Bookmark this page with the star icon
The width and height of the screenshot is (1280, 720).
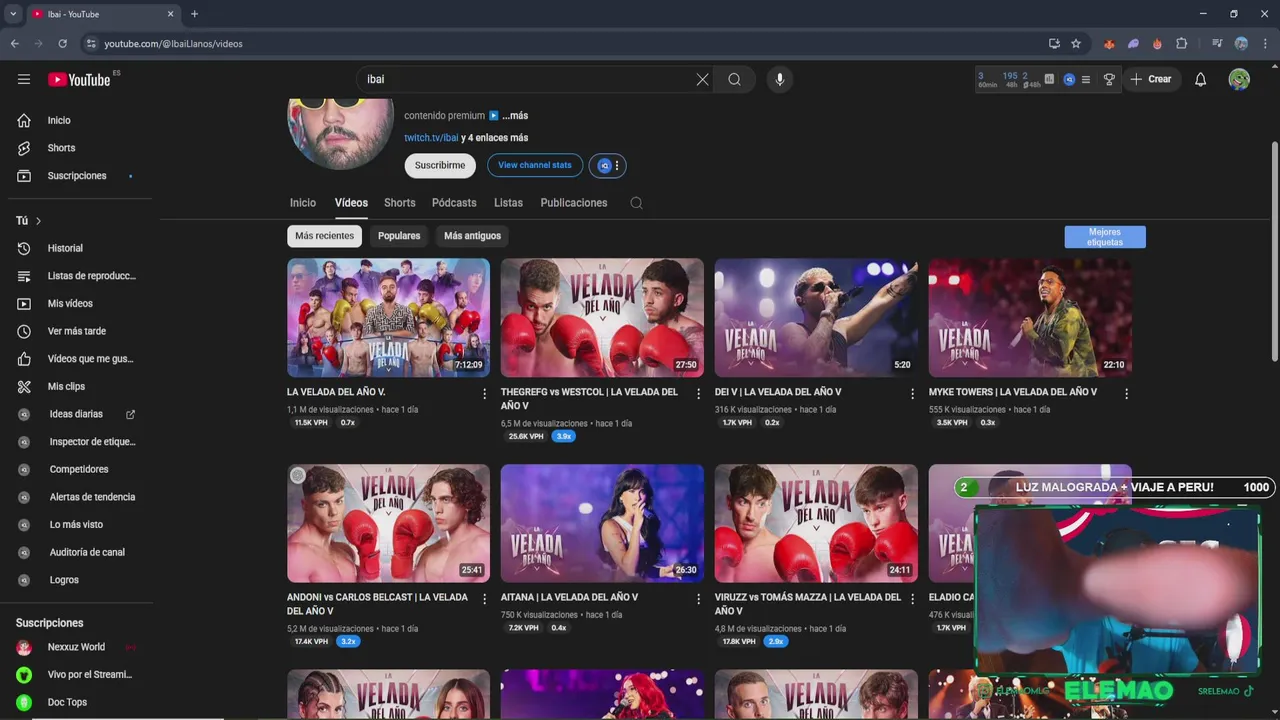1076,44
